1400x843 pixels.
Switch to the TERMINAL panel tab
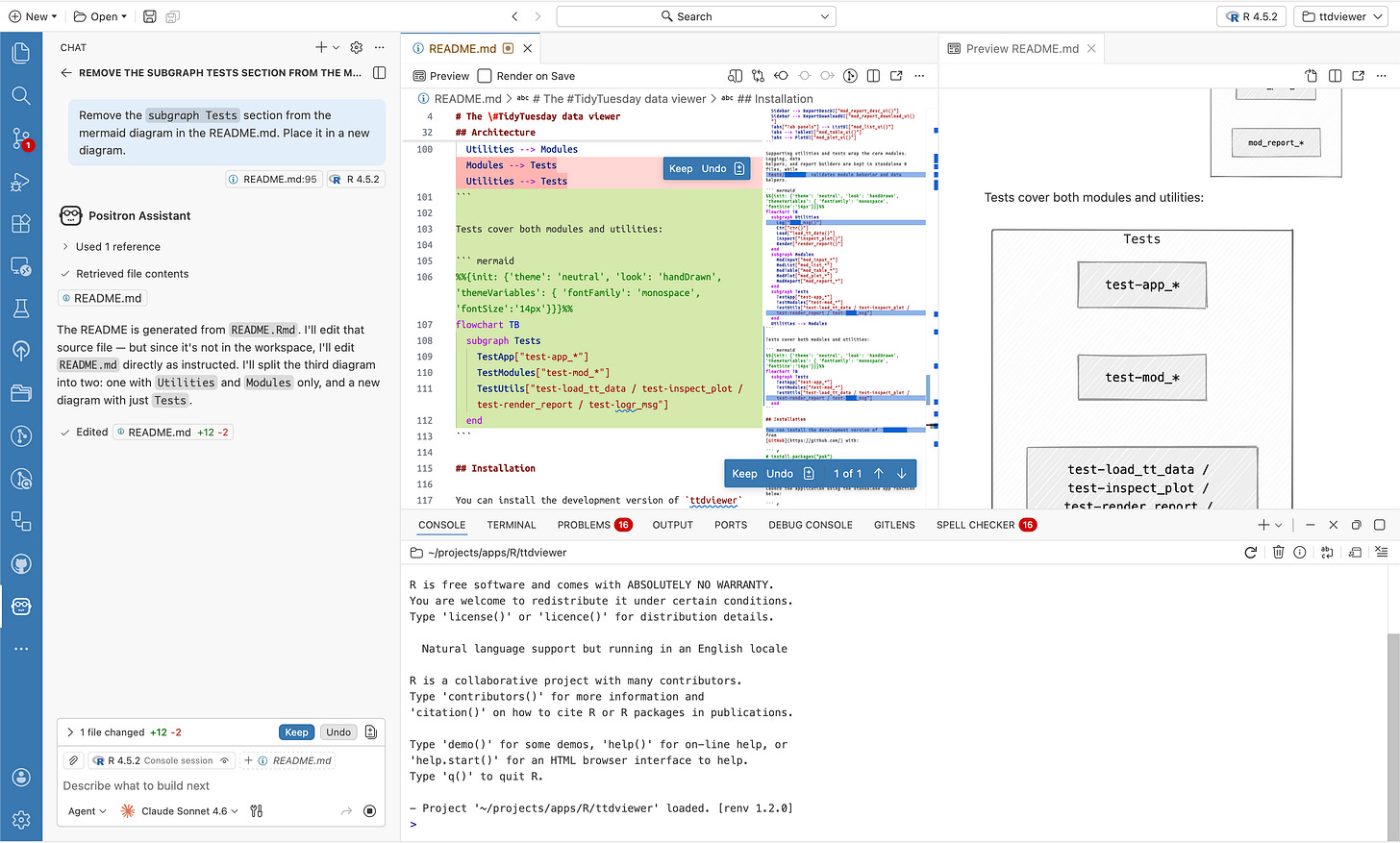click(x=512, y=525)
